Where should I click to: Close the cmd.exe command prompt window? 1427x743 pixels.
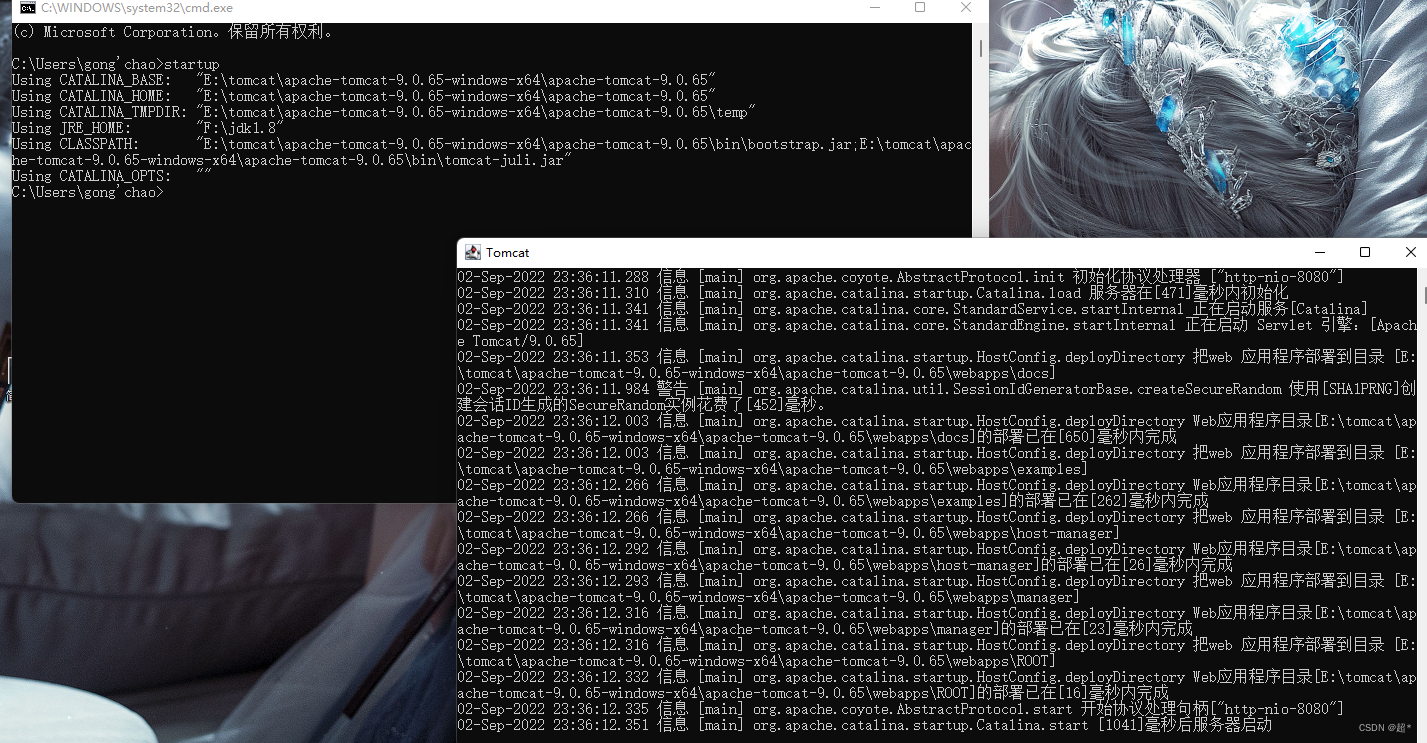click(965, 8)
